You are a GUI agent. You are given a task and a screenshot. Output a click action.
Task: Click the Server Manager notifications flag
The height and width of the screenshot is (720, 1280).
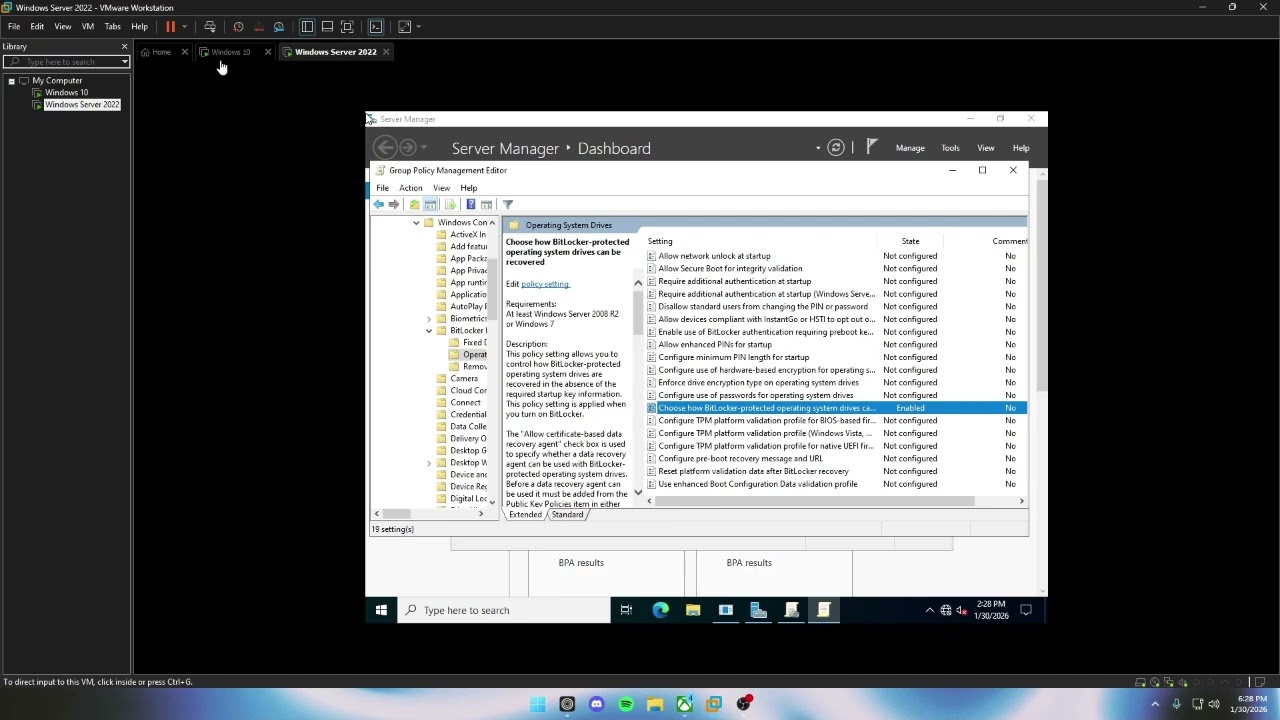(x=872, y=147)
